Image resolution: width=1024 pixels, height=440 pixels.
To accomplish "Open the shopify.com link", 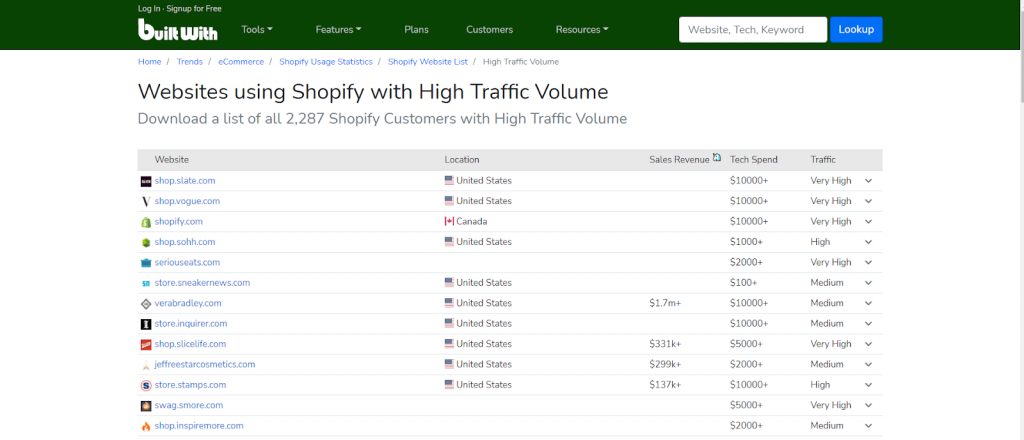I will click(x=179, y=221).
